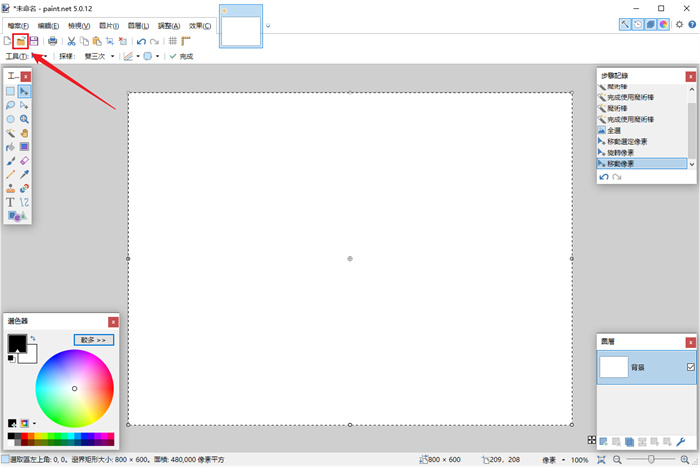Select the Magic Wand tool

[x=11, y=132]
